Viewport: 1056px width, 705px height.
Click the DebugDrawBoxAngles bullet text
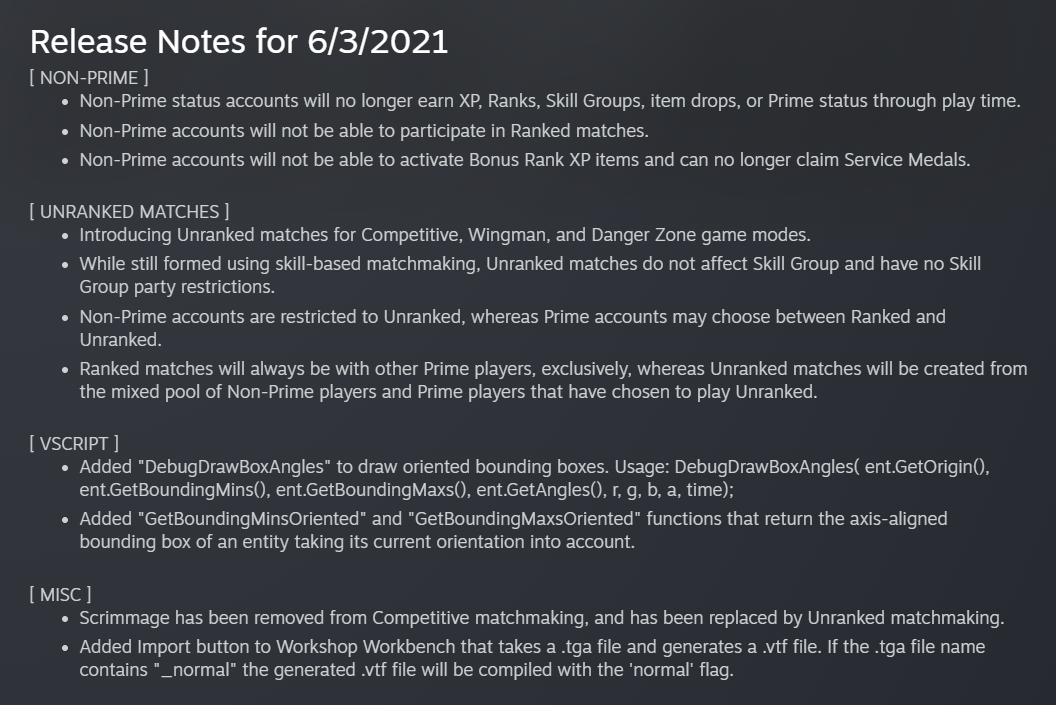coord(534,478)
